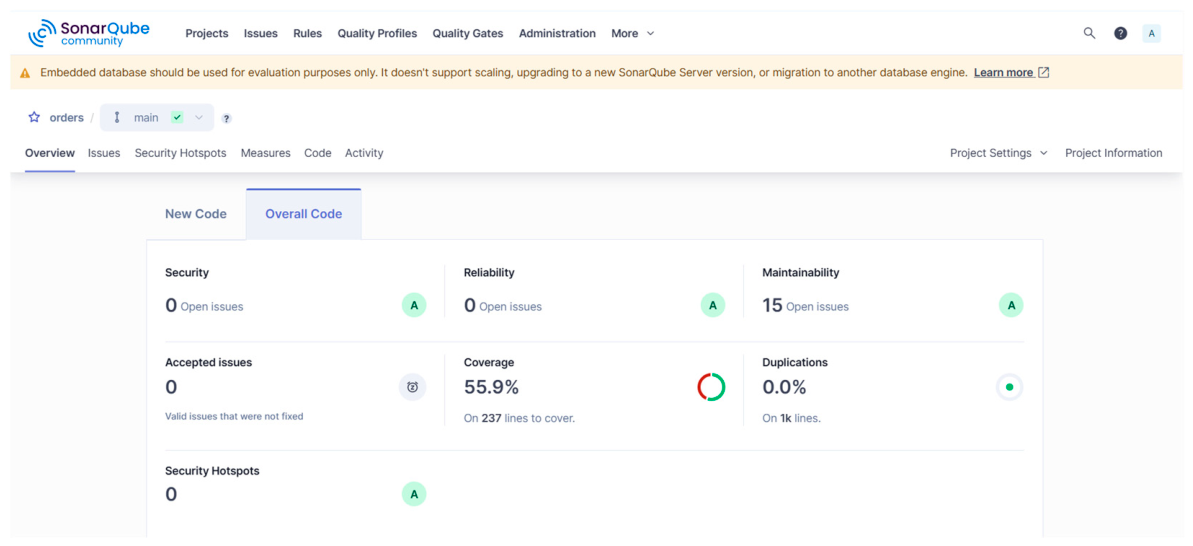Switch to the Security Hotspots tab
Screen dimensions: 1193x546
click(x=180, y=153)
